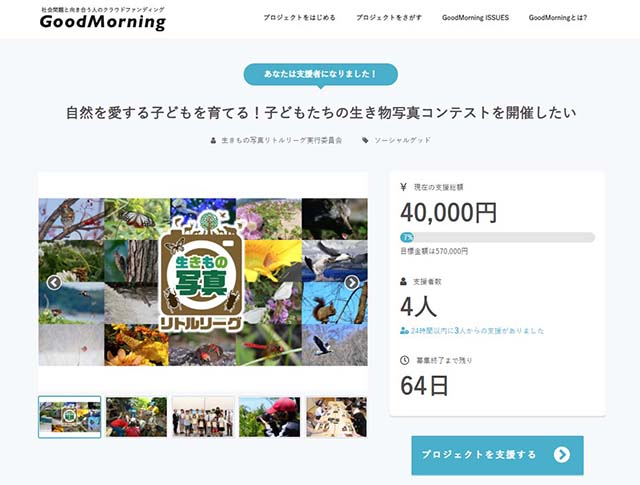
Task: Open プロジェクトをはじめる menu item
Action: point(300,18)
